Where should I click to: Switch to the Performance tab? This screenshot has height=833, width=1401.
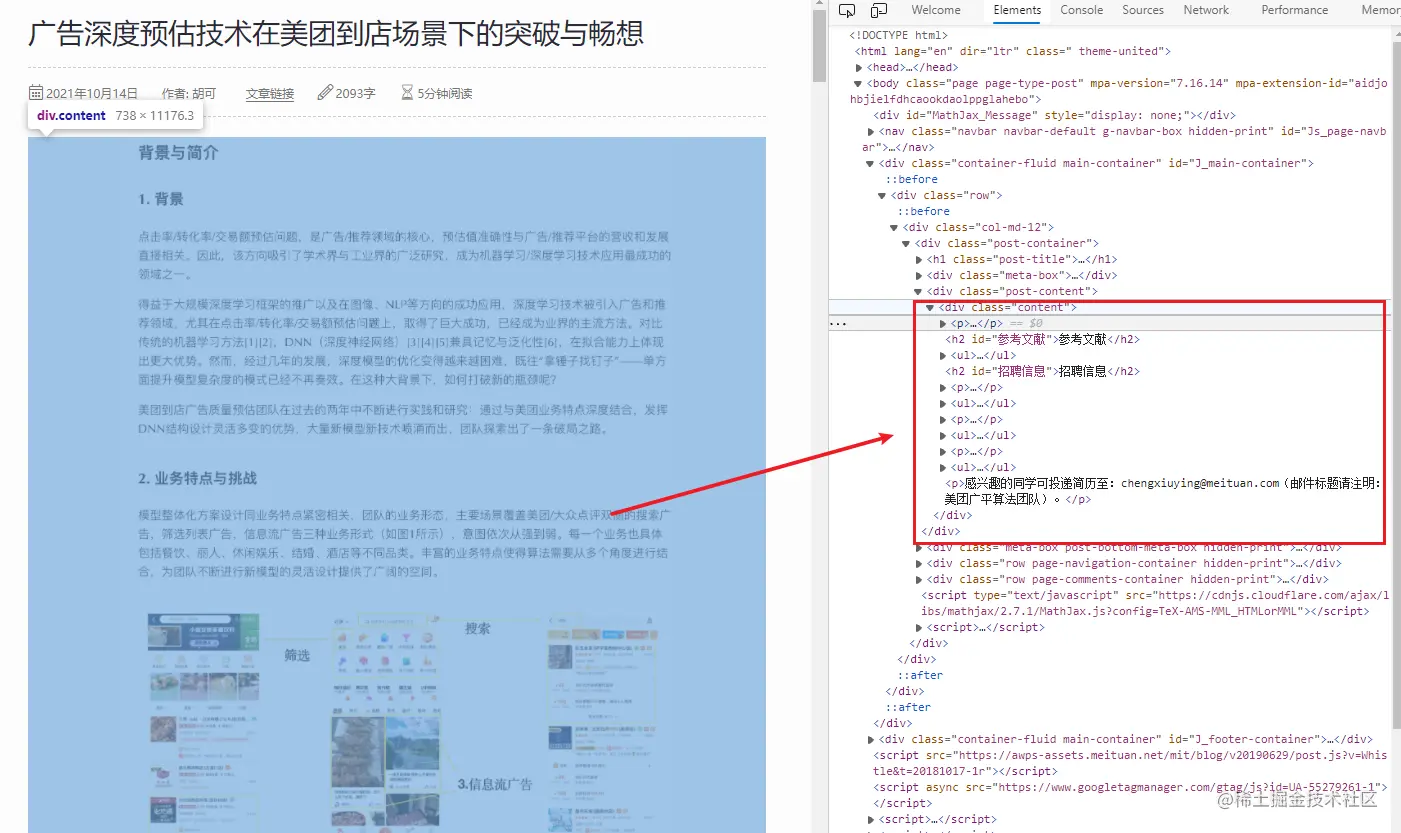[1295, 10]
